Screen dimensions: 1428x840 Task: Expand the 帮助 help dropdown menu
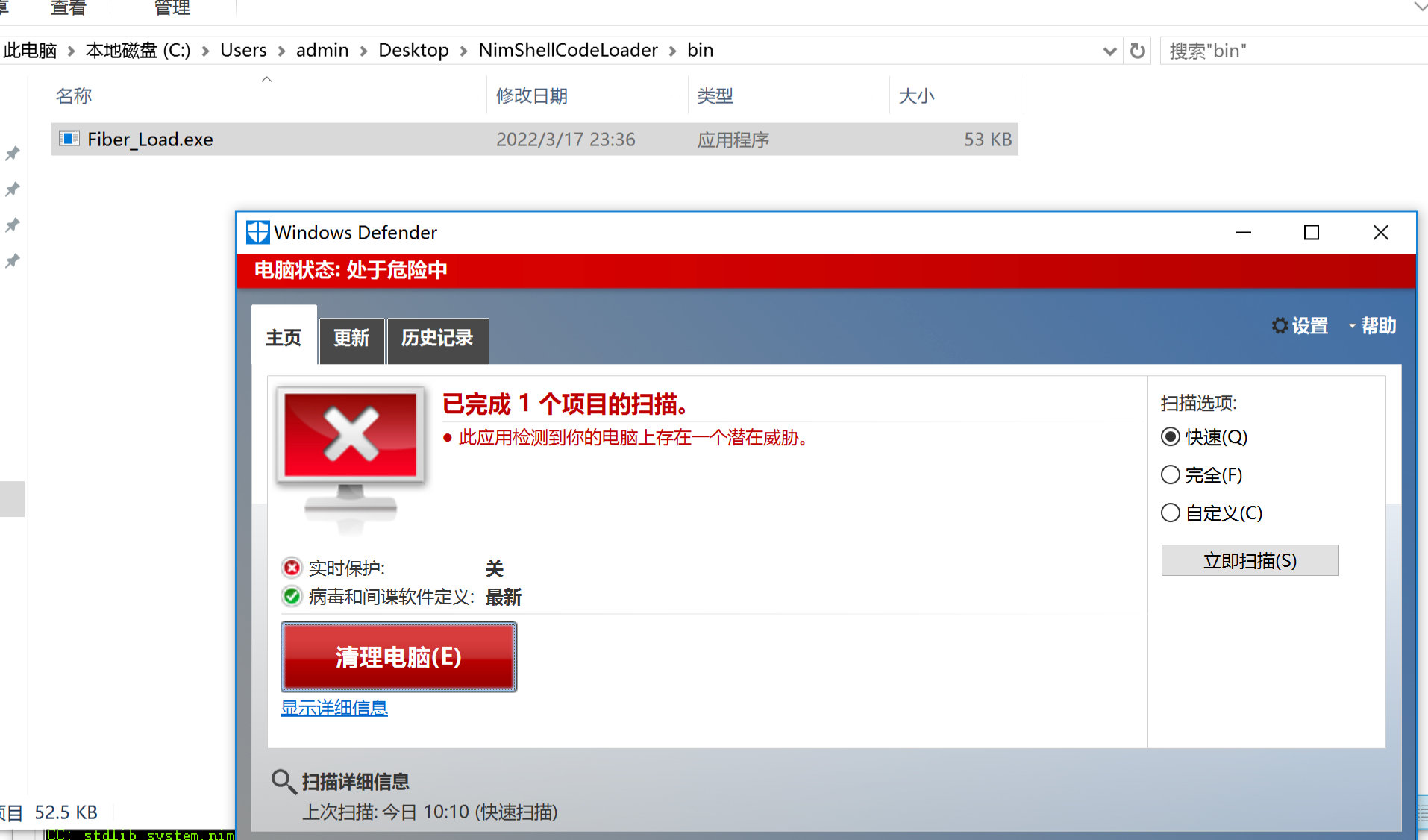(1373, 326)
